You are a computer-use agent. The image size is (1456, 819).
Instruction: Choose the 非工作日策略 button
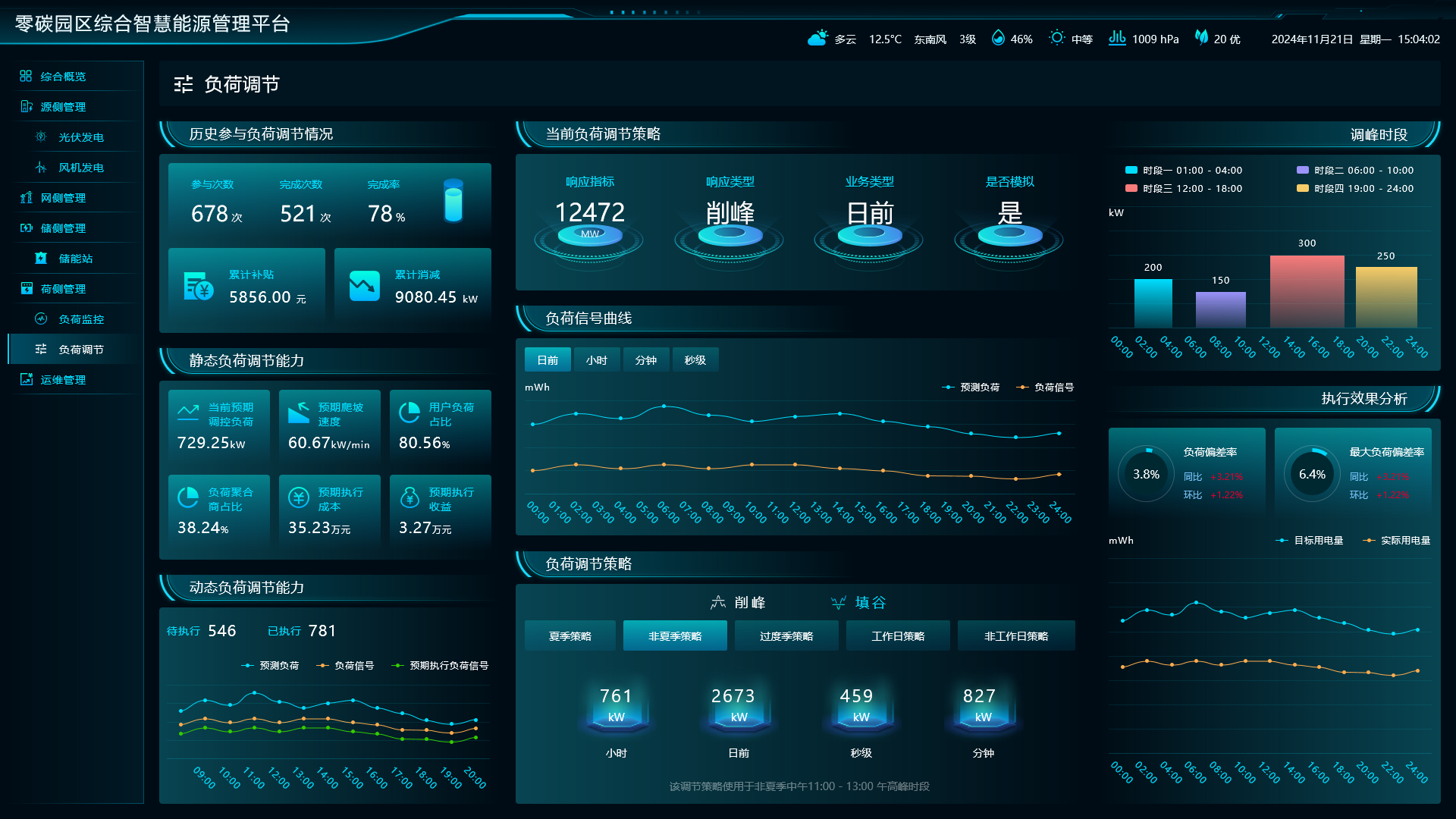[1016, 636]
